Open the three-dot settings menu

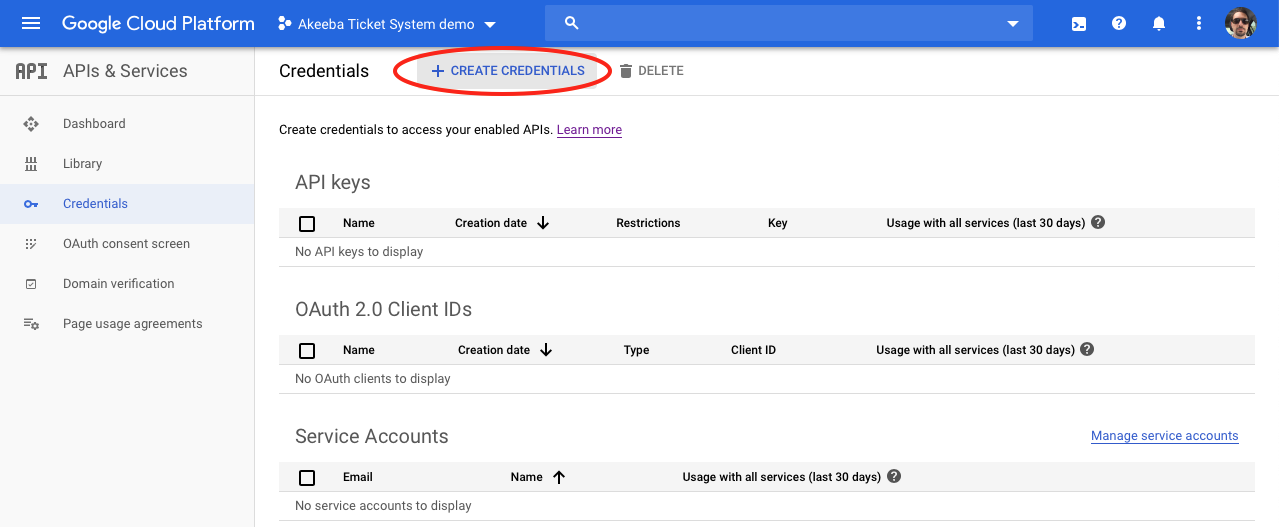1199,23
